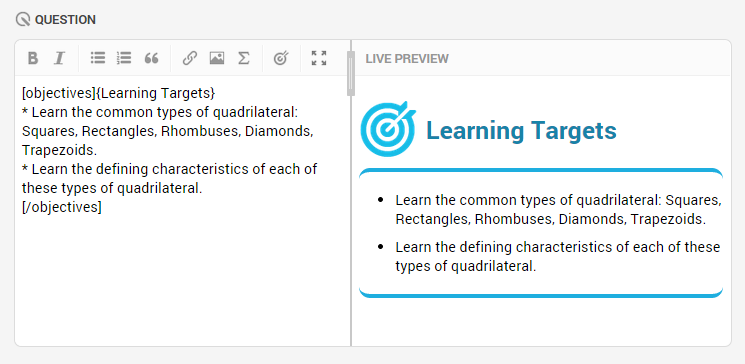Add a blockquote with quote icon

[x=151, y=58]
